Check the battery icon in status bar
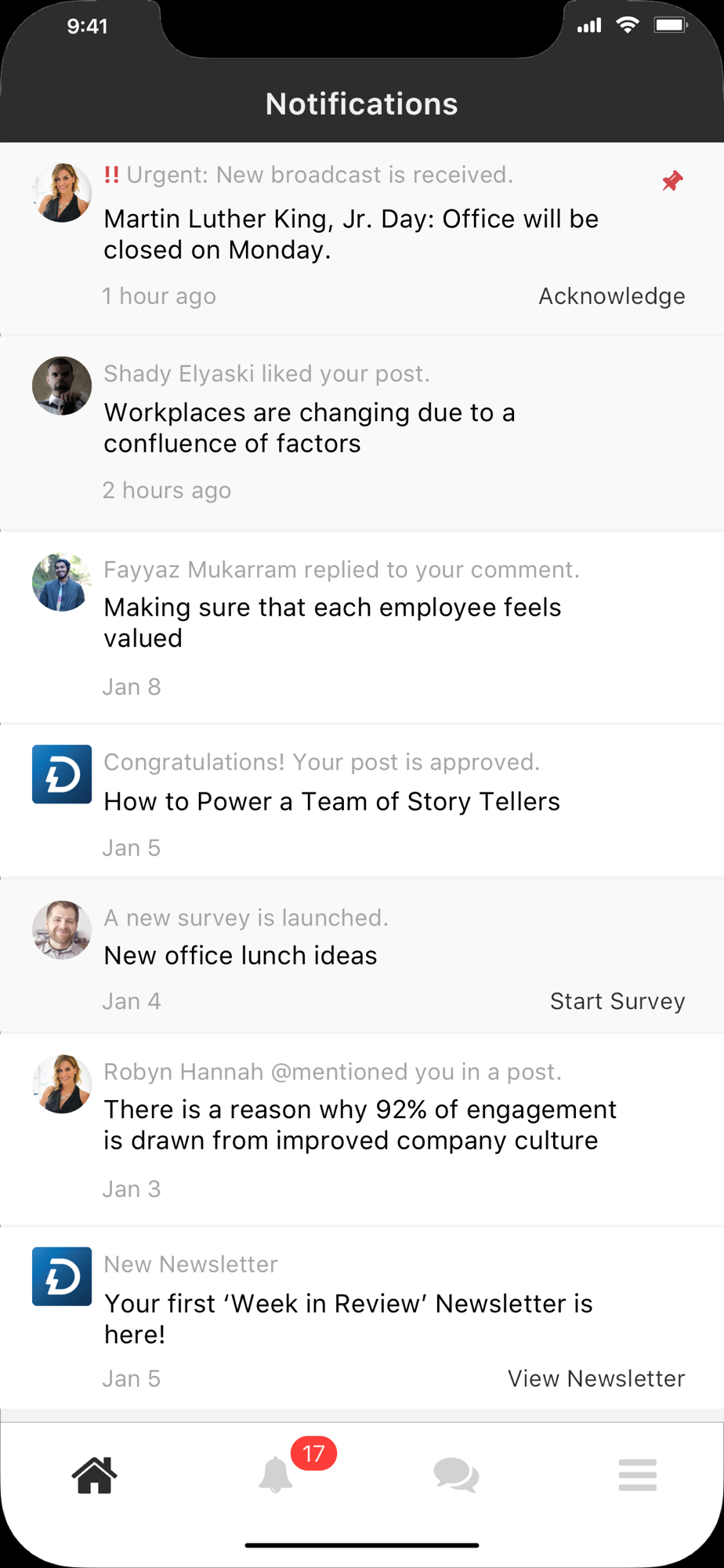The width and height of the screenshot is (724, 1568). click(x=671, y=26)
